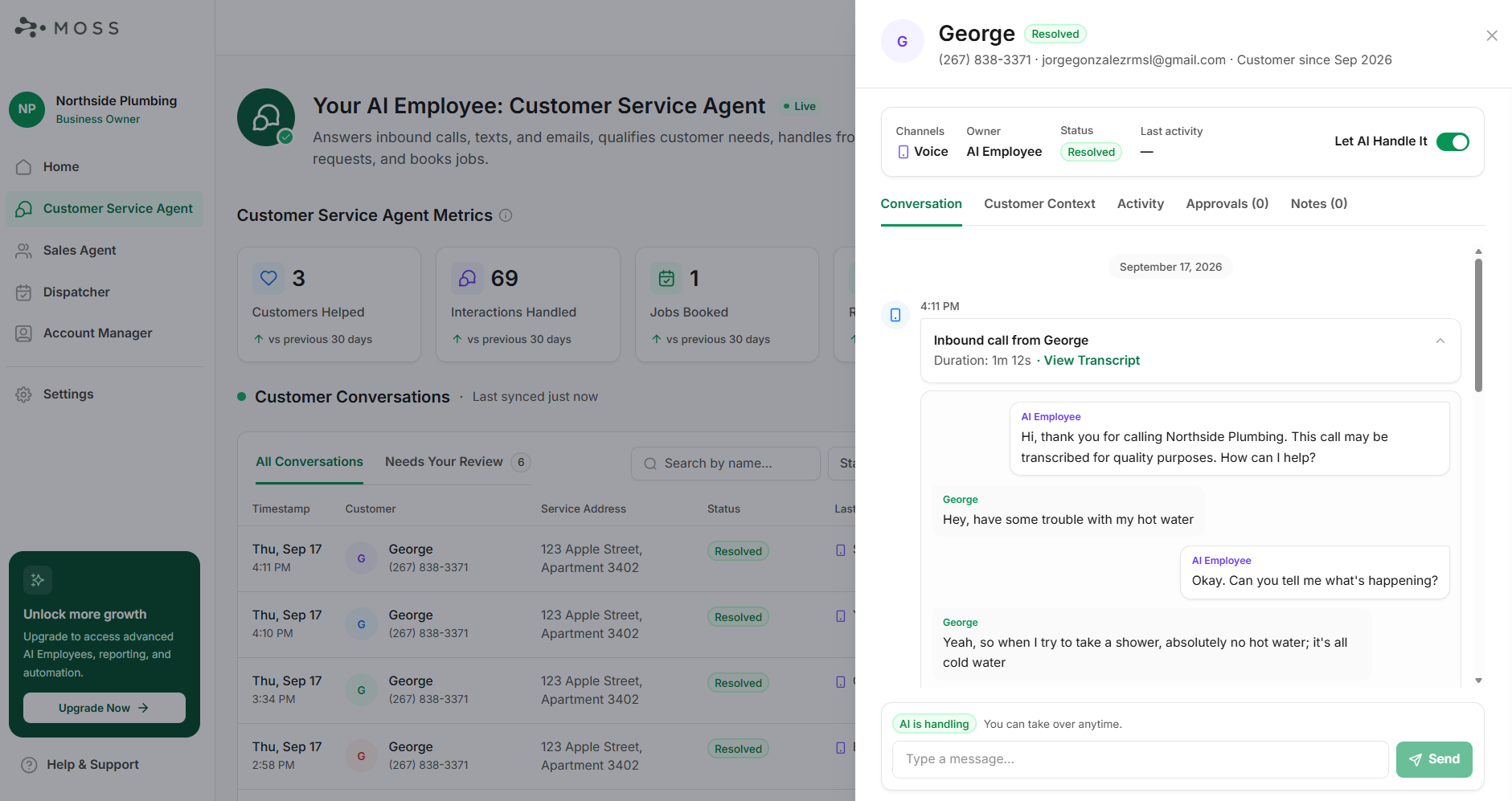Open George conversation row at 3:34 PM
This screenshot has width=1512, height=801.
547,690
